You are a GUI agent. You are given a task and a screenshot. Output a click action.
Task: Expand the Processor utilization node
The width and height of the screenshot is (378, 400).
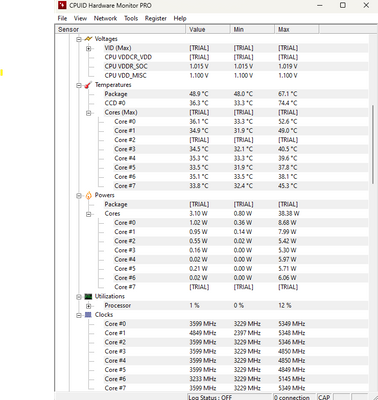click(x=89, y=306)
